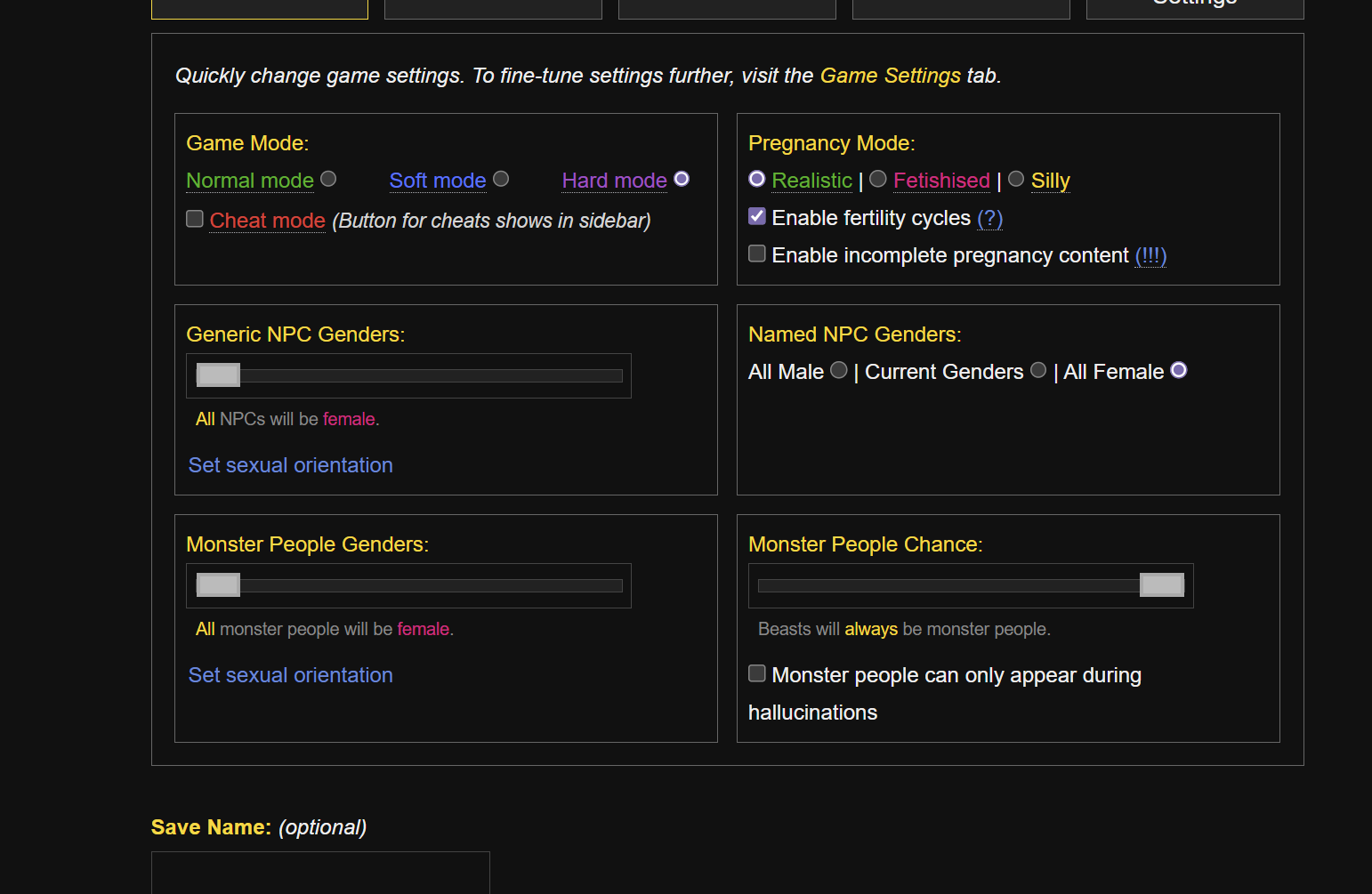Click the Monster People Genders slider handle
The image size is (1372, 894).
[x=219, y=585]
